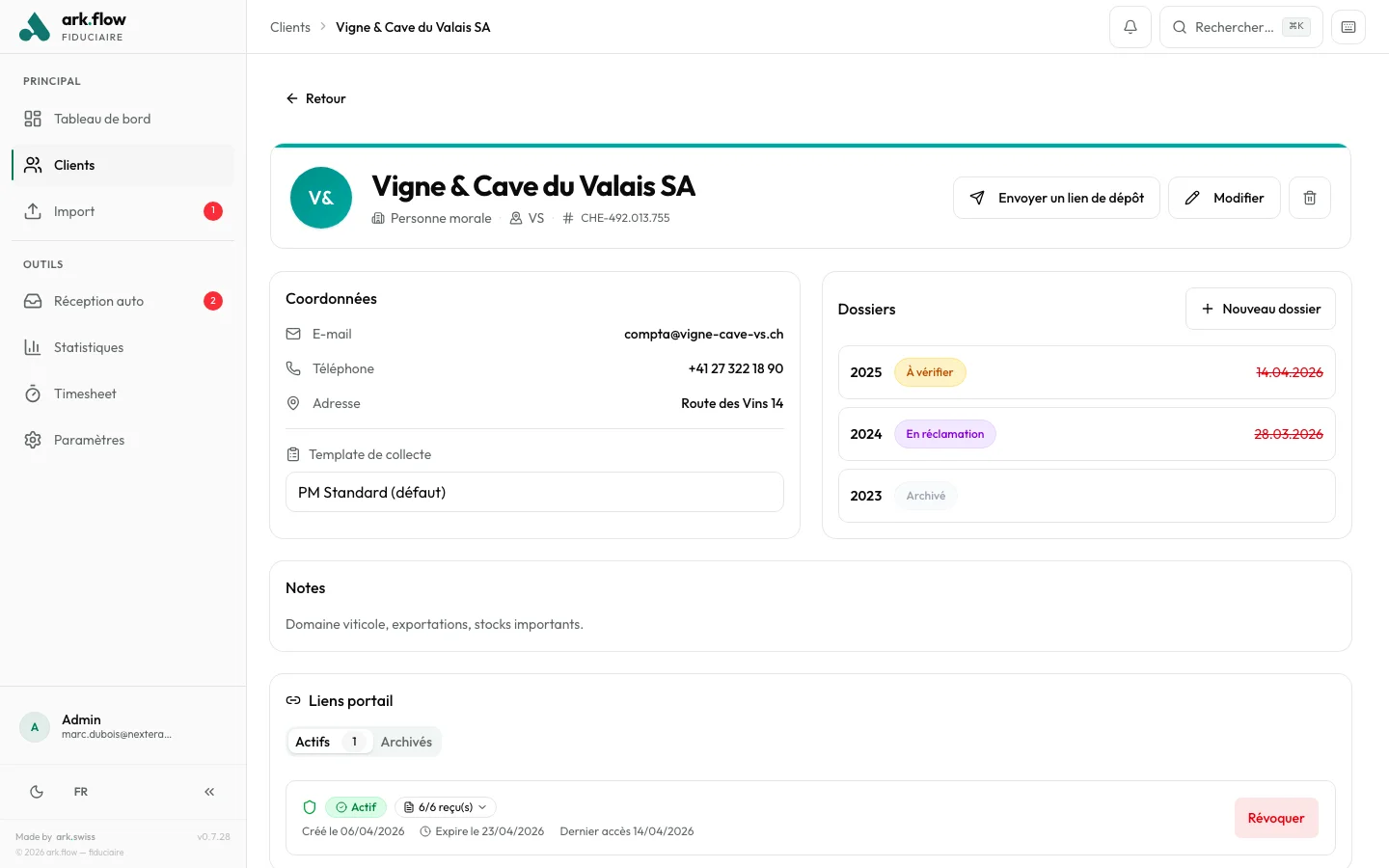Open Paramètres settings
The image size is (1389, 868).
(x=89, y=440)
